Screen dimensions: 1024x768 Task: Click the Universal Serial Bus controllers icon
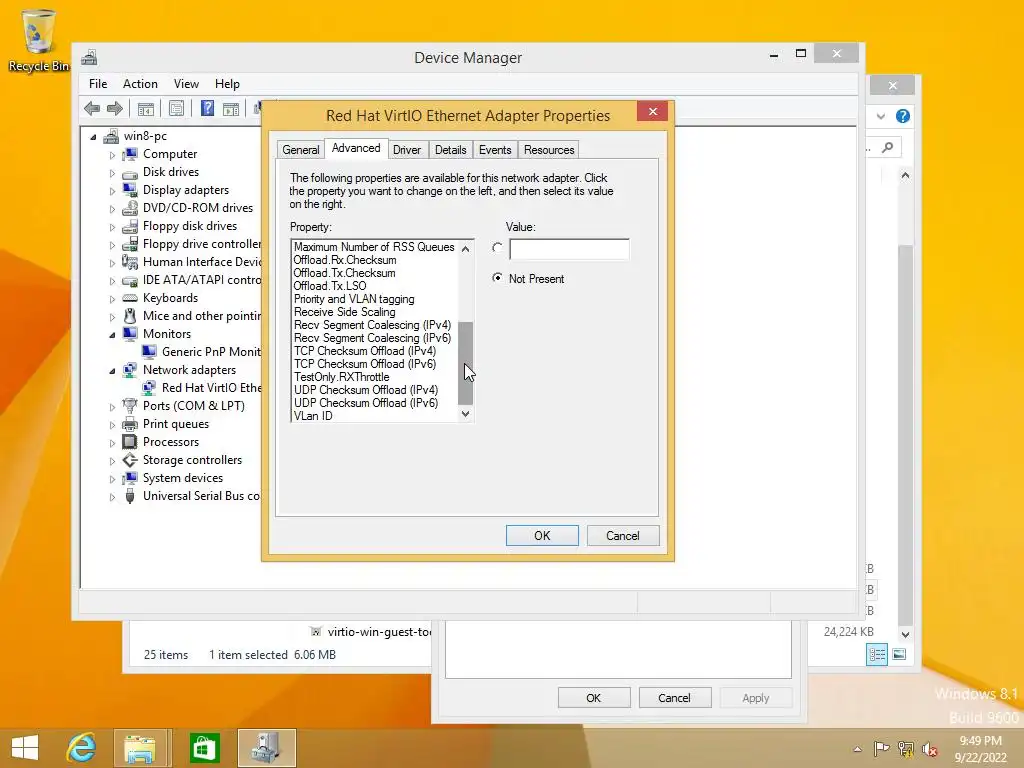tap(130, 496)
